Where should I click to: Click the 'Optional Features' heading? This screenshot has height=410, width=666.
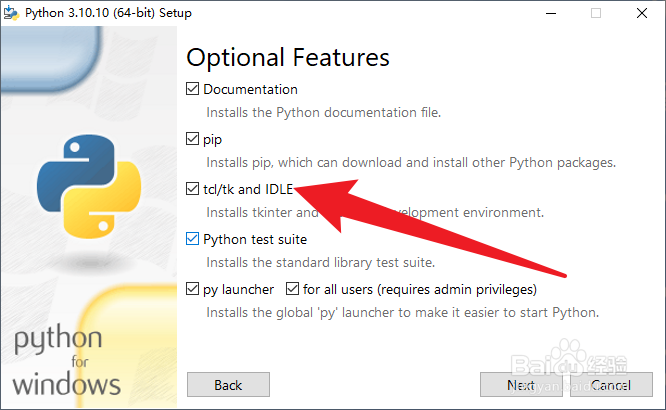[288, 58]
